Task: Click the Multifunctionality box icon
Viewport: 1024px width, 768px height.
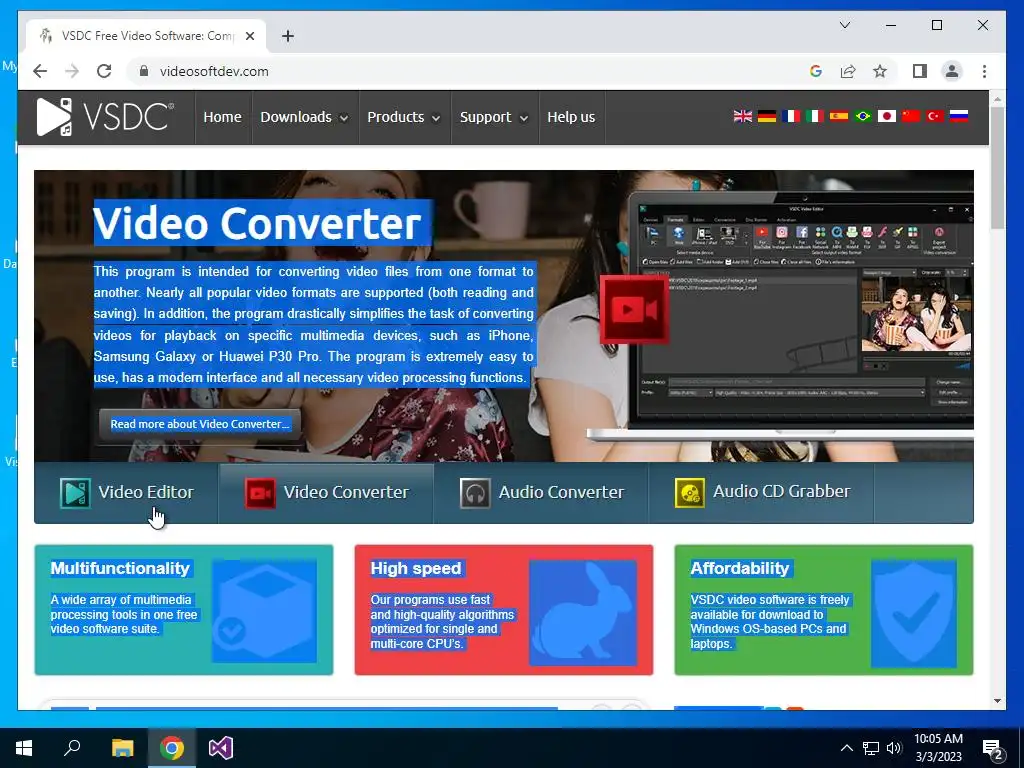Action: pyautogui.click(x=264, y=611)
